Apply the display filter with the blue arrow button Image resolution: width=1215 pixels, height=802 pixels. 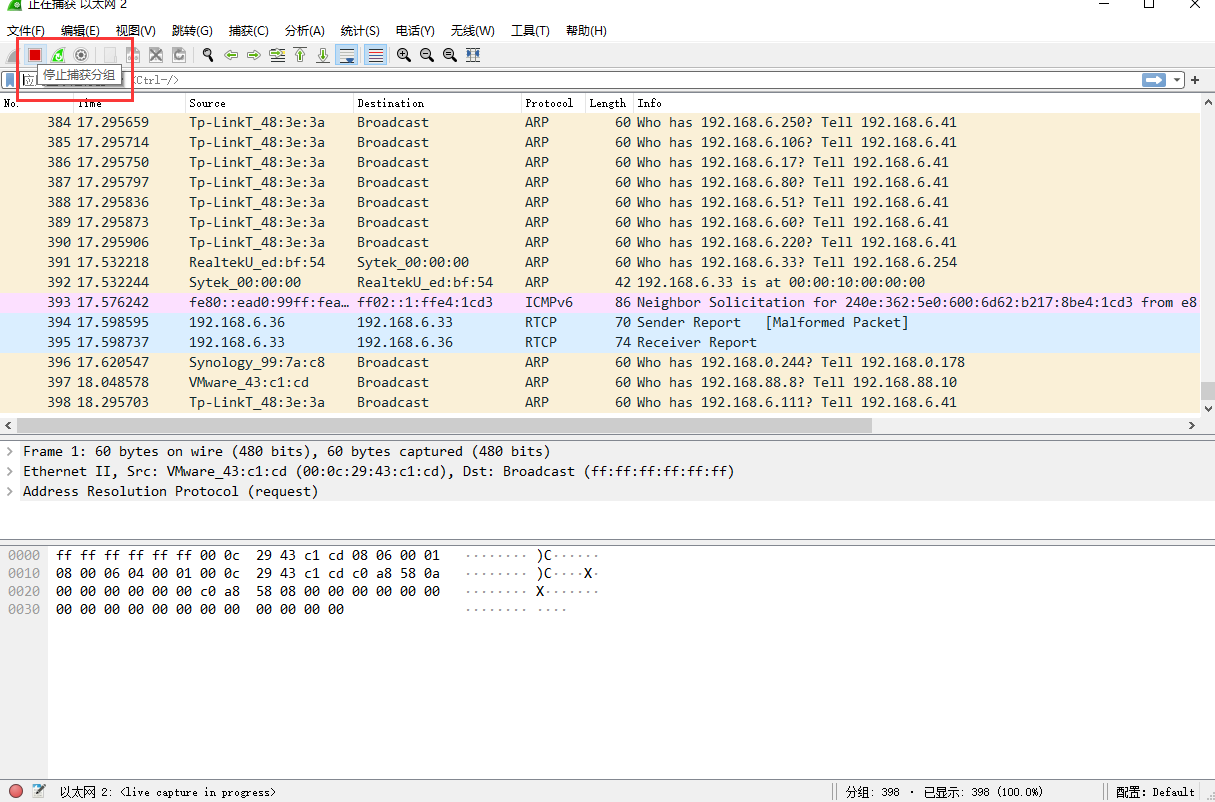click(x=1155, y=80)
